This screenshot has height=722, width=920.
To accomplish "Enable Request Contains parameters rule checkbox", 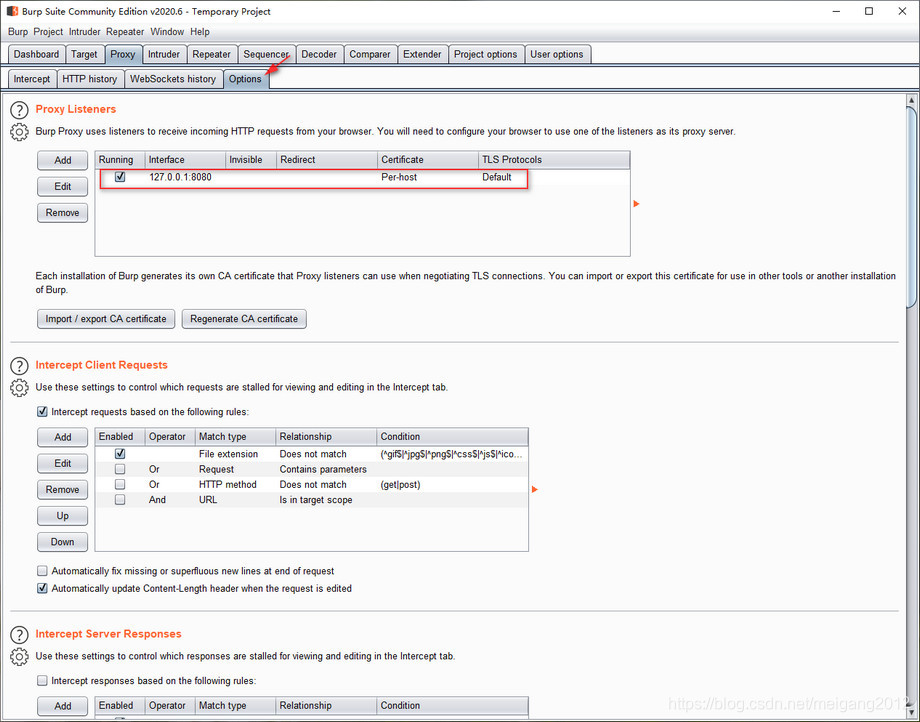I will point(120,469).
